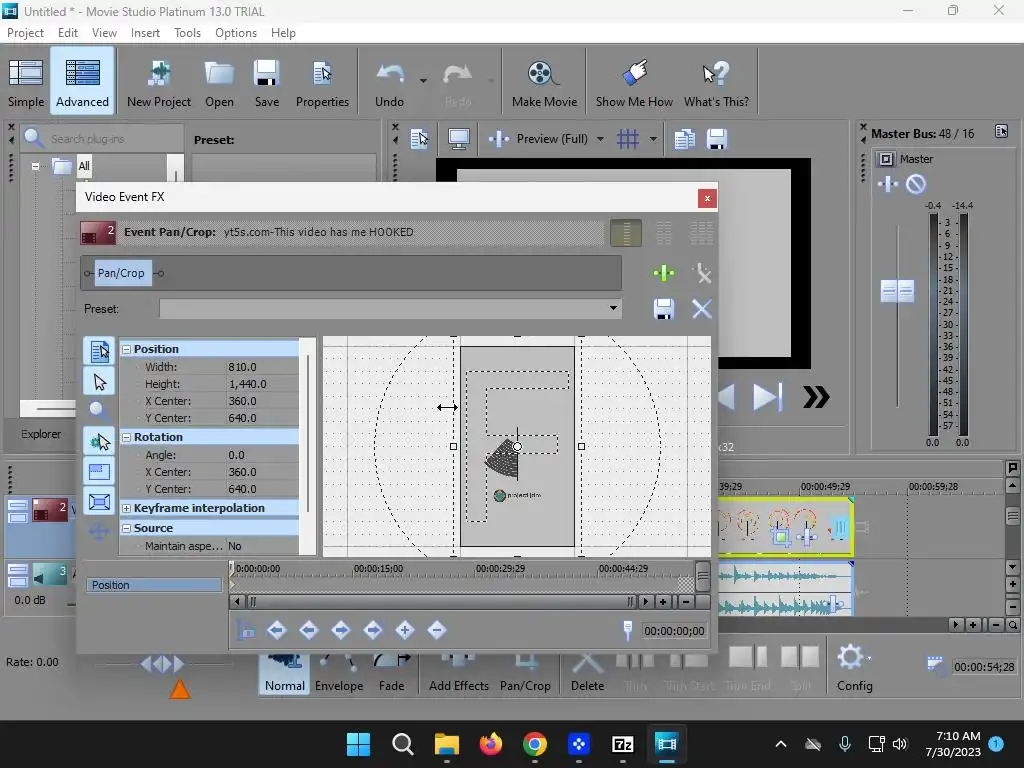Toggle Lock Aspect Ratio in Pan/Crop
The width and height of the screenshot is (1024, 768).
(x=99, y=472)
